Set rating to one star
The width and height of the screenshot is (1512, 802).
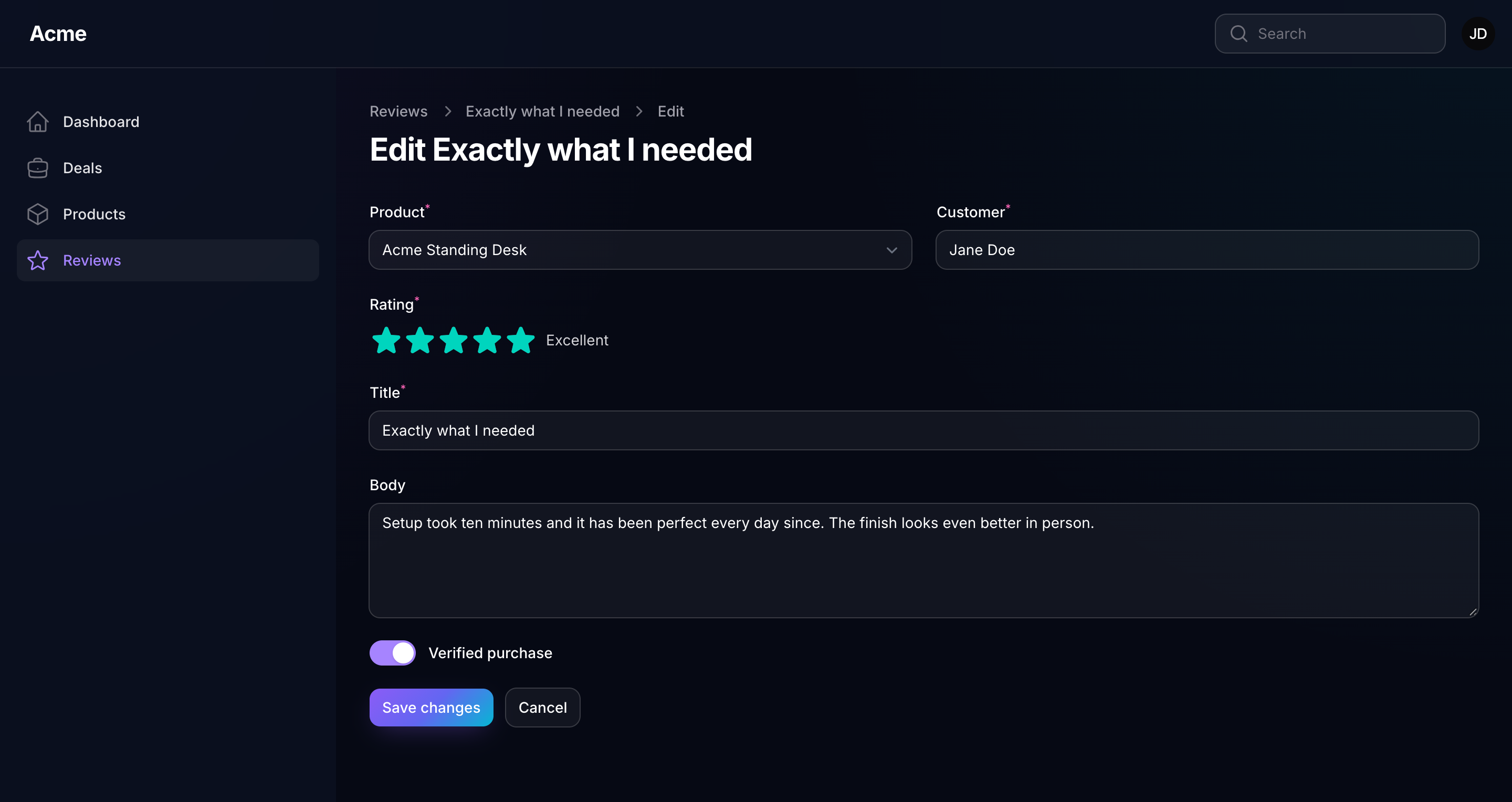coord(386,340)
